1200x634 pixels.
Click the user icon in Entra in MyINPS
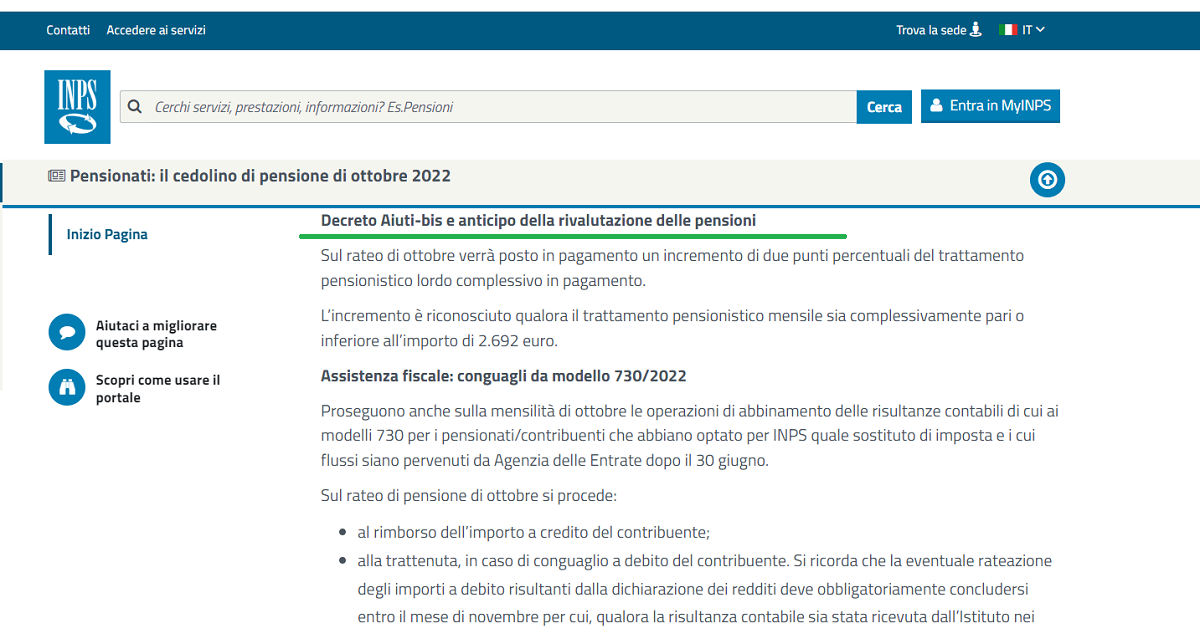click(x=936, y=105)
